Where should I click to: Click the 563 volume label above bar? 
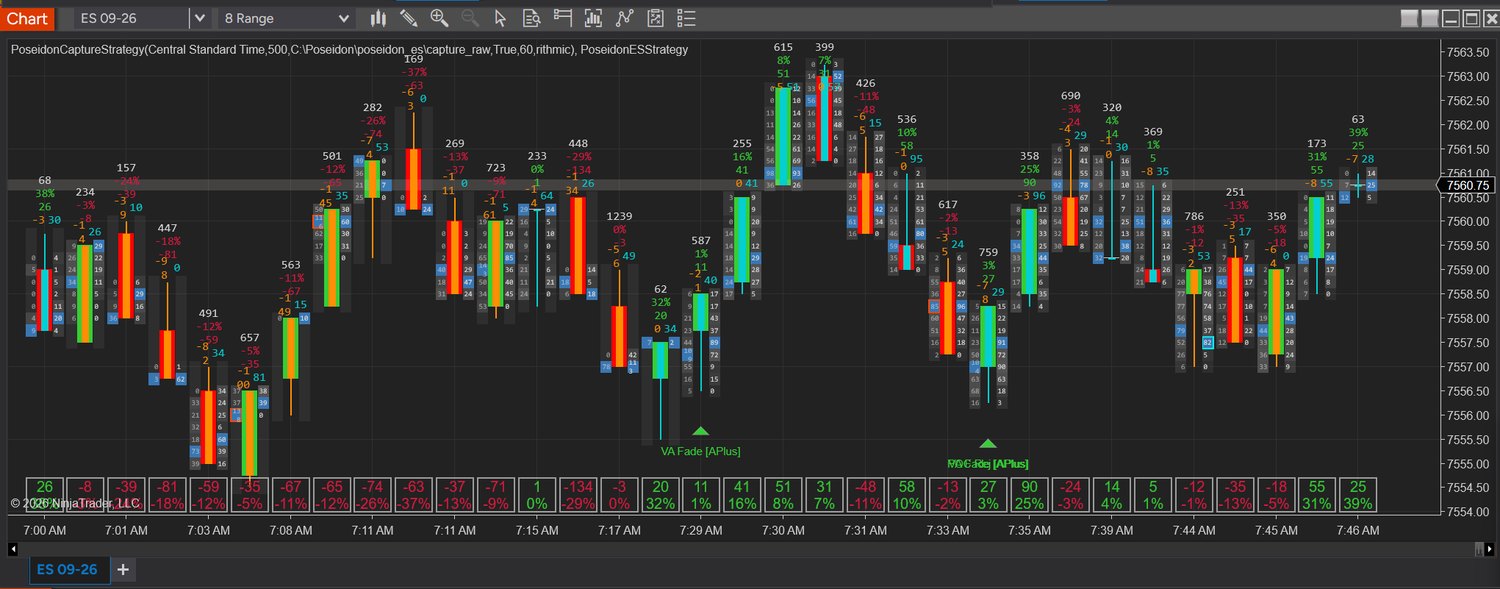pyautogui.click(x=291, y=265)
